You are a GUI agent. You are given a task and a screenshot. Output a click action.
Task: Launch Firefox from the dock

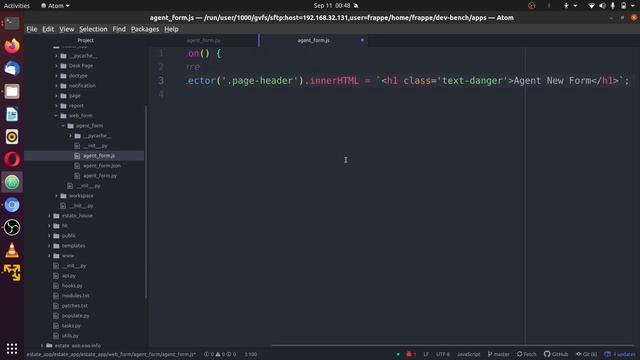(x=12, y=46)
